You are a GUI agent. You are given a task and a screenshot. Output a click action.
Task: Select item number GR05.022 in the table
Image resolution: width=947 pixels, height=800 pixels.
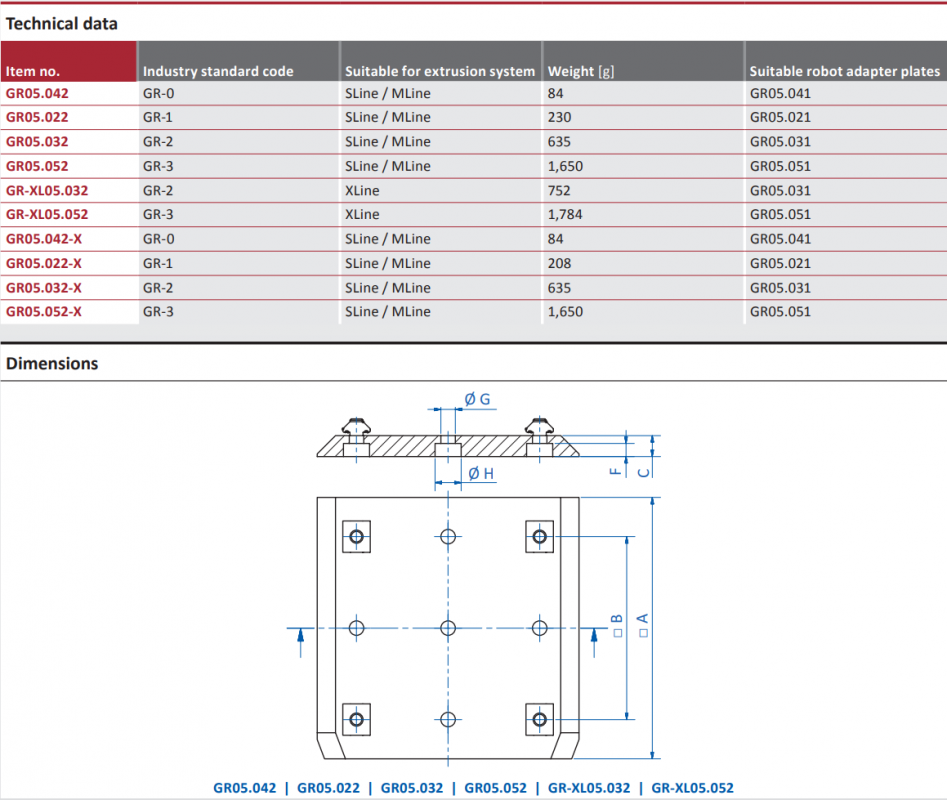(x=37, y=117)
